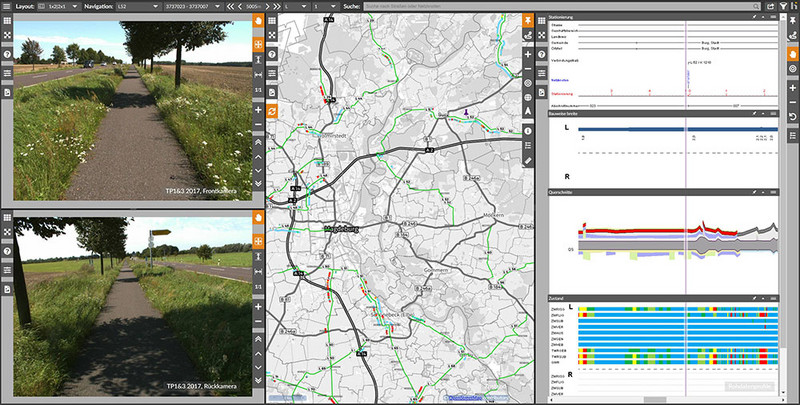Activate pan hand tool in chart toolbar
This screenshot has width=800, height=405.
pos(792,54)
